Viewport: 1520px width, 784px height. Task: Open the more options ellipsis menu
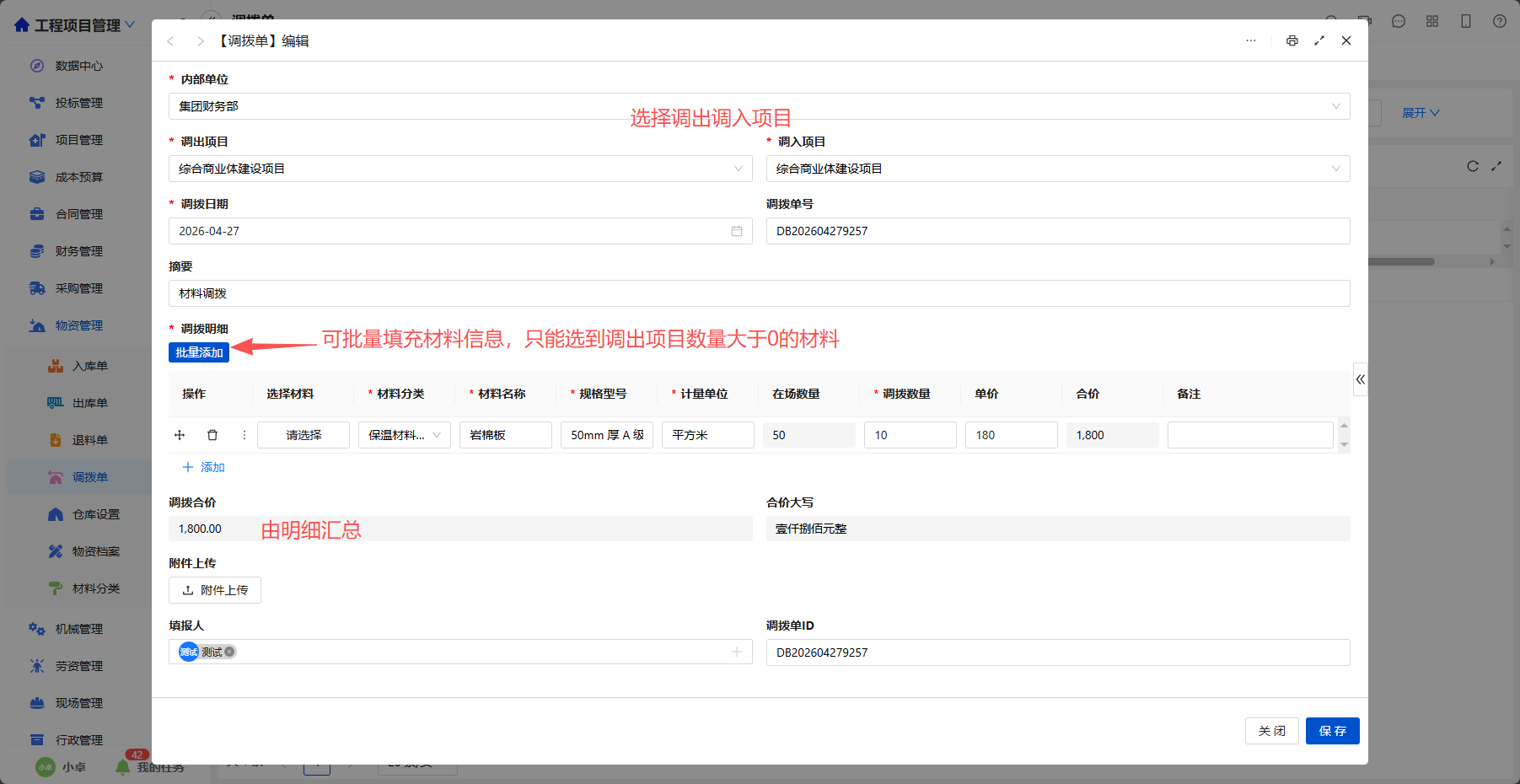[x=1251, y=40]
